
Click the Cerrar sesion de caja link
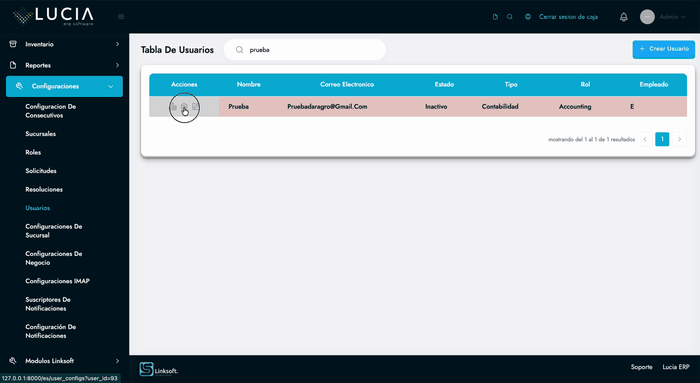568,17
